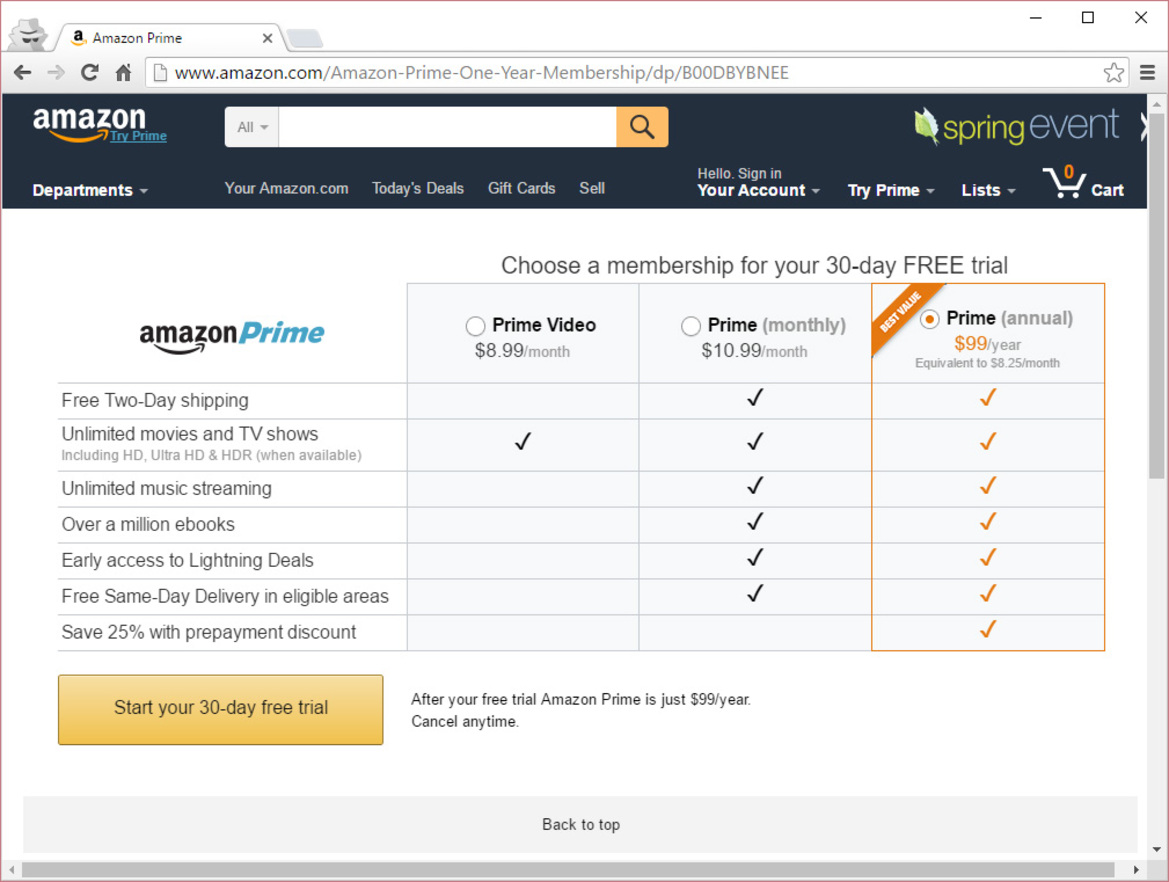The width and height of the screenshot is (1169, 882).
Task: Select the Prime (annual) radio button
Action: 929,319
